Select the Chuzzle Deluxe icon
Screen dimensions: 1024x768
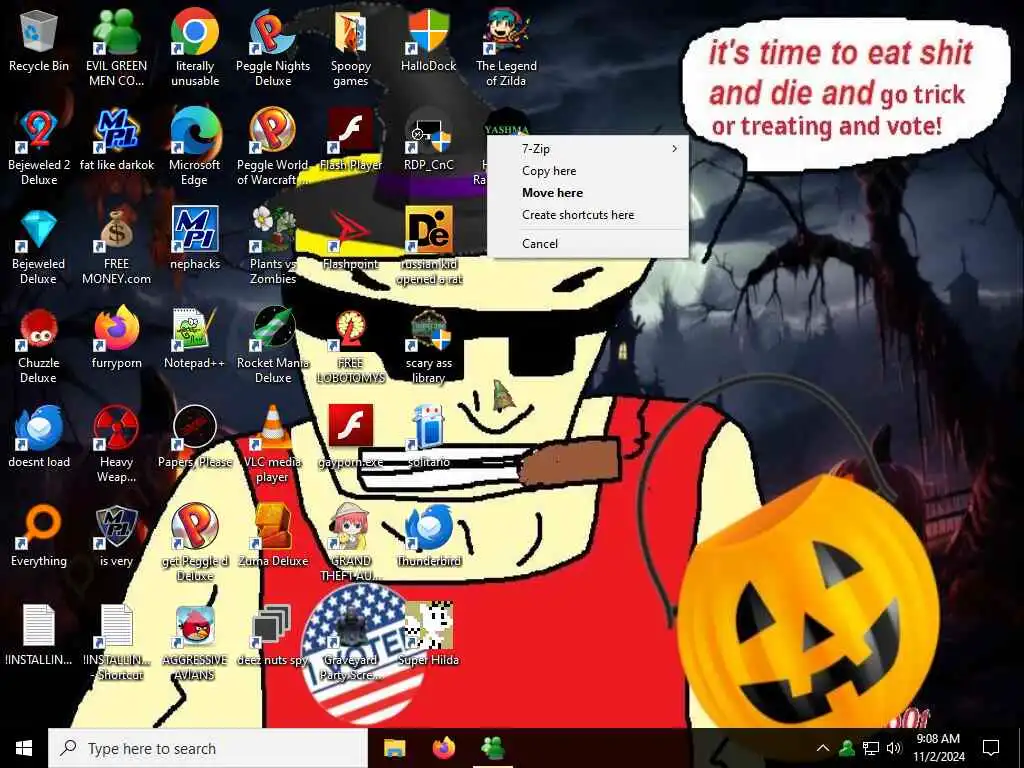tap(39, 330)
